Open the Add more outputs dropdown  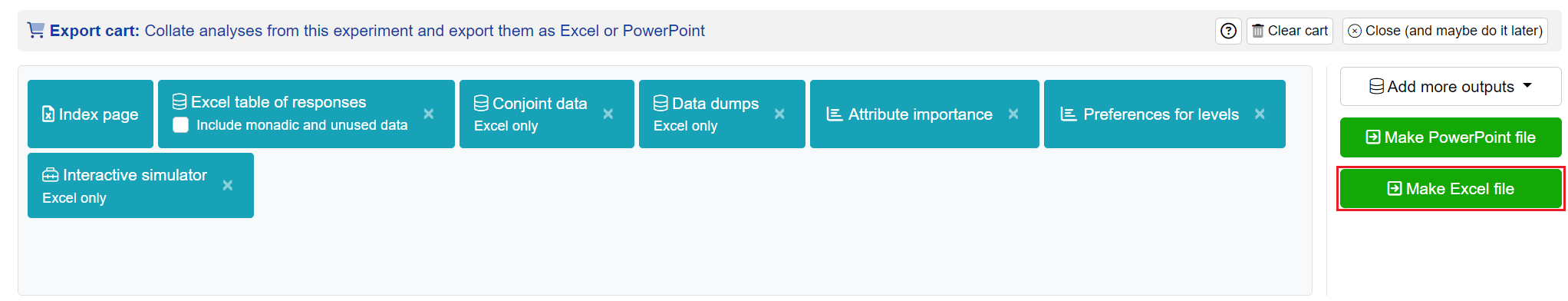point(1451,87)
